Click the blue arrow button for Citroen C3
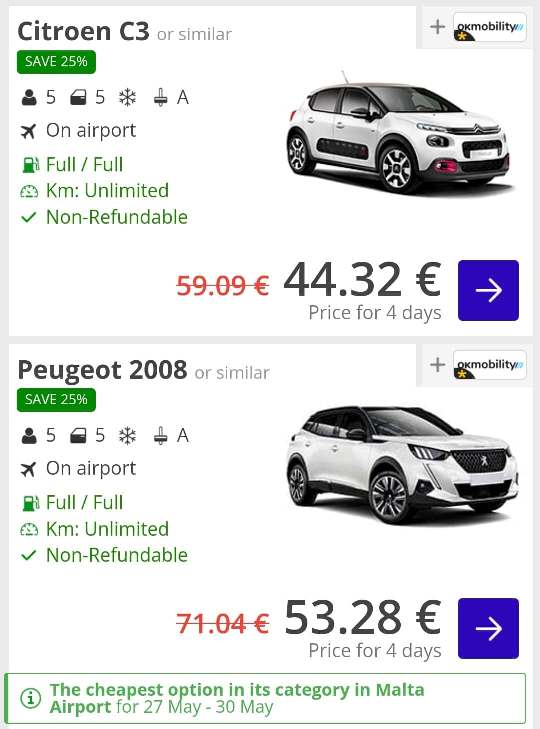The width and height of the screenshot is (540, 729). [x=488, y=291]
